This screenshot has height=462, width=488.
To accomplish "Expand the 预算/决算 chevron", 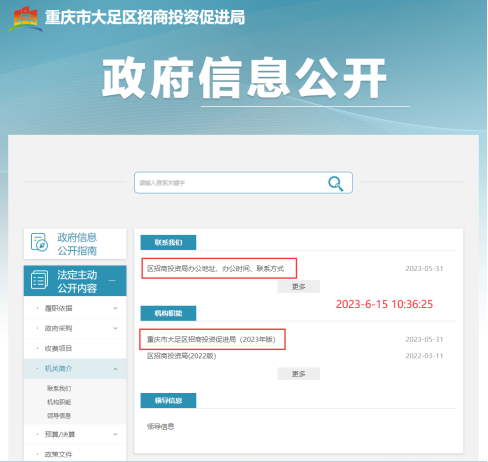I will [x=115, y=434].
